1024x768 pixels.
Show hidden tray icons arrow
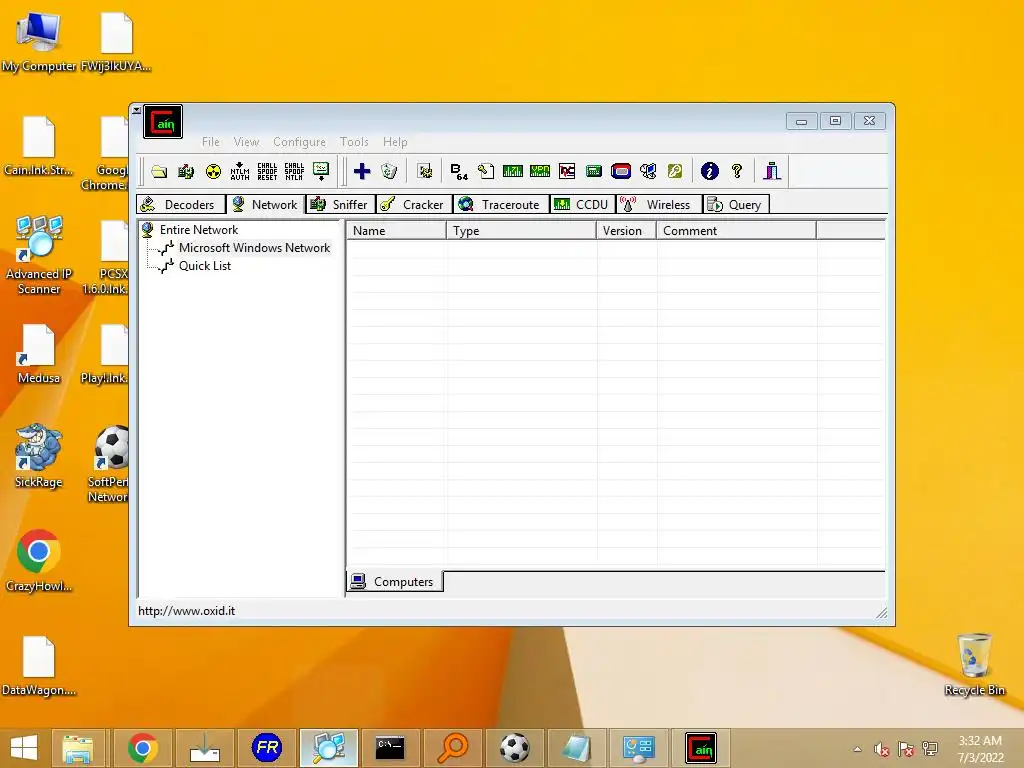tap(857, 749)
